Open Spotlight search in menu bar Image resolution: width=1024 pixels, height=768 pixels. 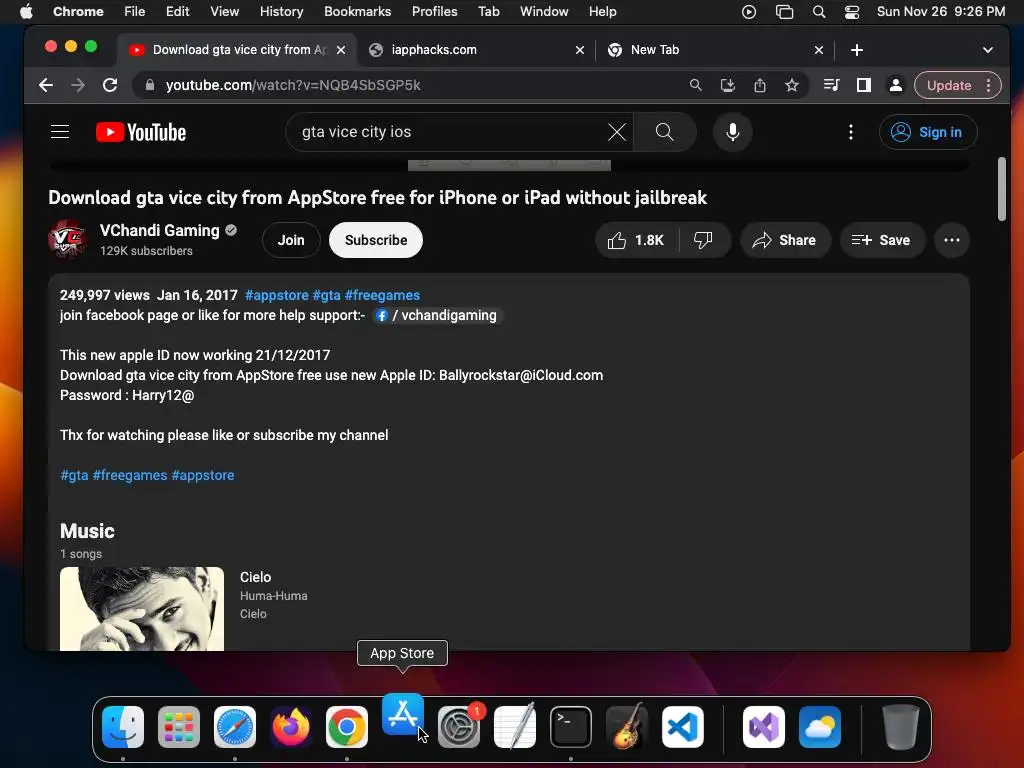[x=819, y=12]
